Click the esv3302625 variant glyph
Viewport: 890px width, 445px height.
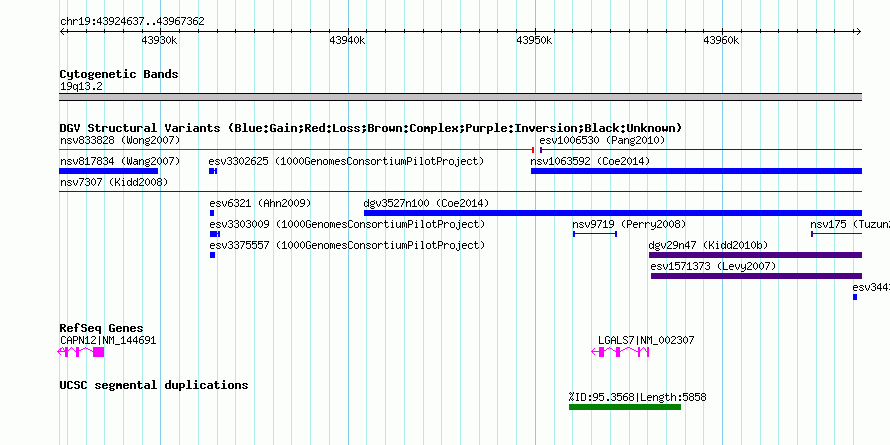point(213,171)
